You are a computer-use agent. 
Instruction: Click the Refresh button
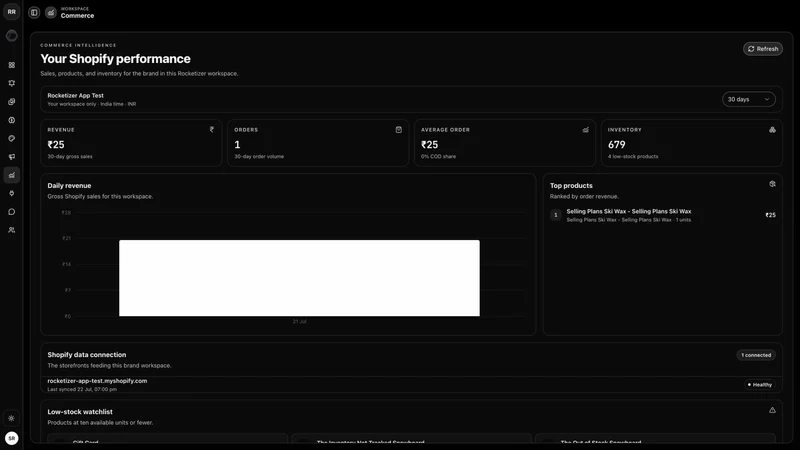click(x=763, y=49)
